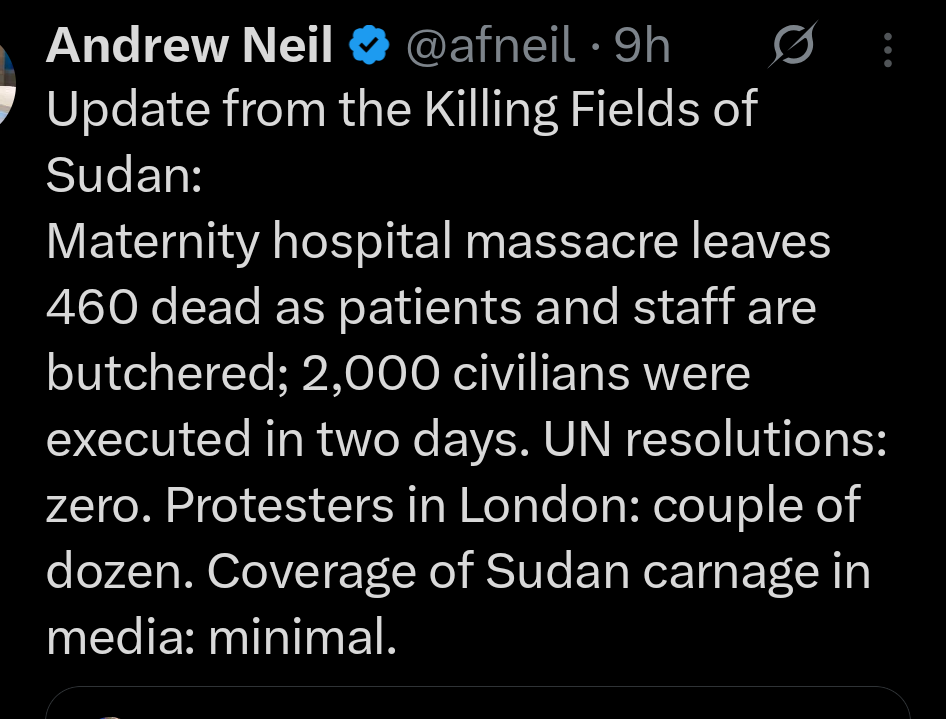Click the blue verified badge
Image resolution: width=946 pixels, height=719 pixels.
pyautogui.click(x=367, y=46)
